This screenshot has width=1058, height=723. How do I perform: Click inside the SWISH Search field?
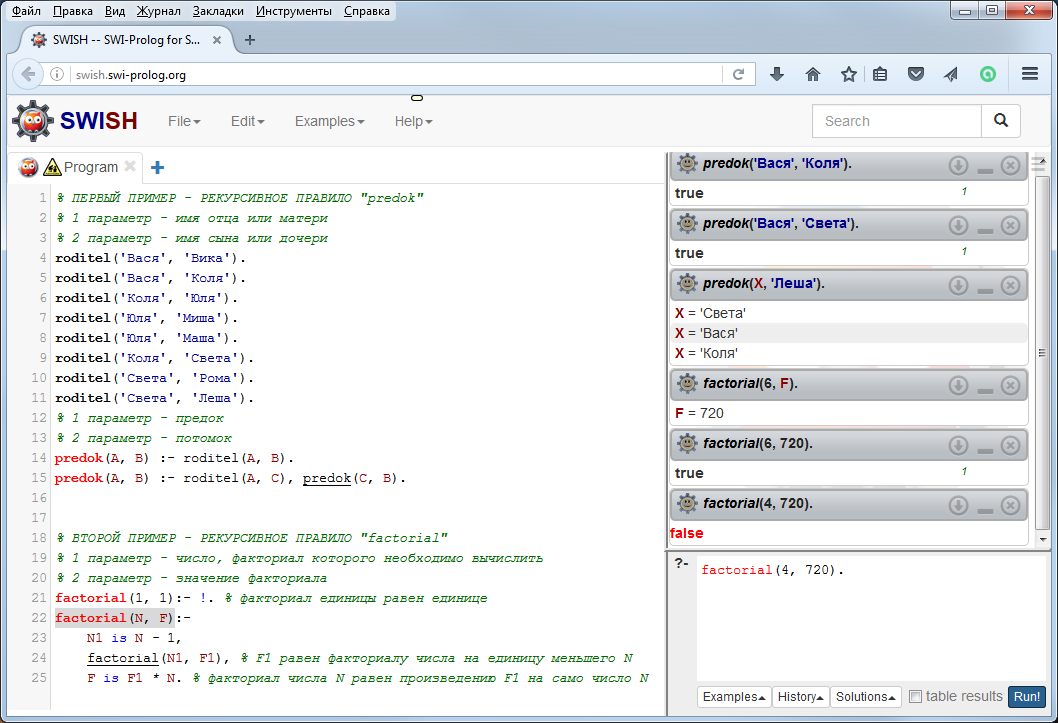896,121
